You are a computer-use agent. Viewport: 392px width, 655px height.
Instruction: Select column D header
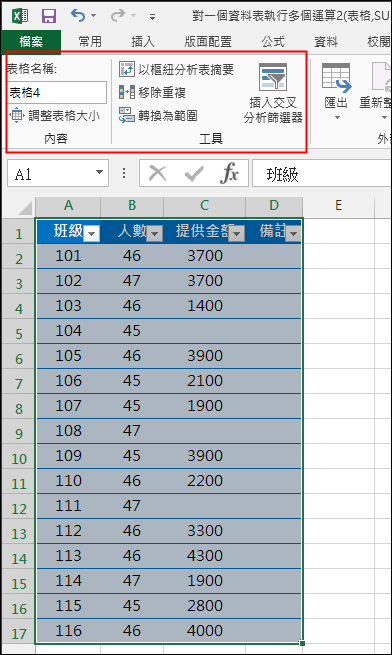(274, 205)
